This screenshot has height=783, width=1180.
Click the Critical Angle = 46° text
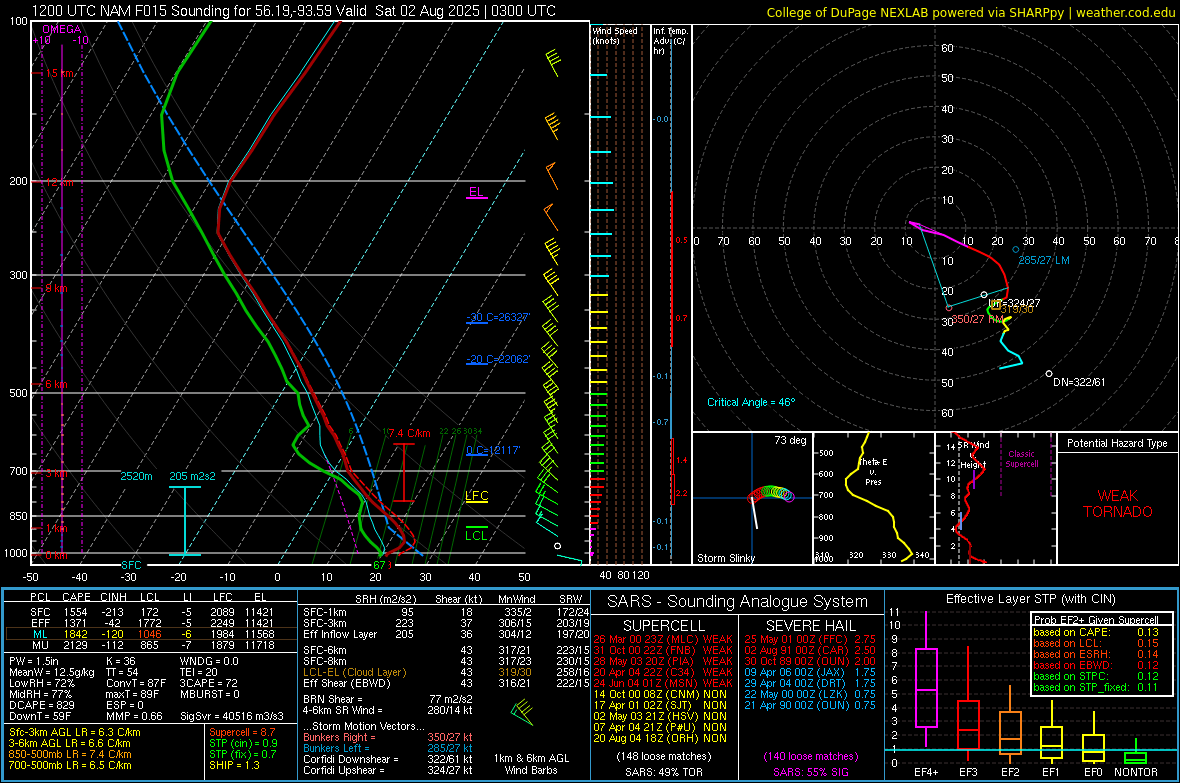coord(750,402)
